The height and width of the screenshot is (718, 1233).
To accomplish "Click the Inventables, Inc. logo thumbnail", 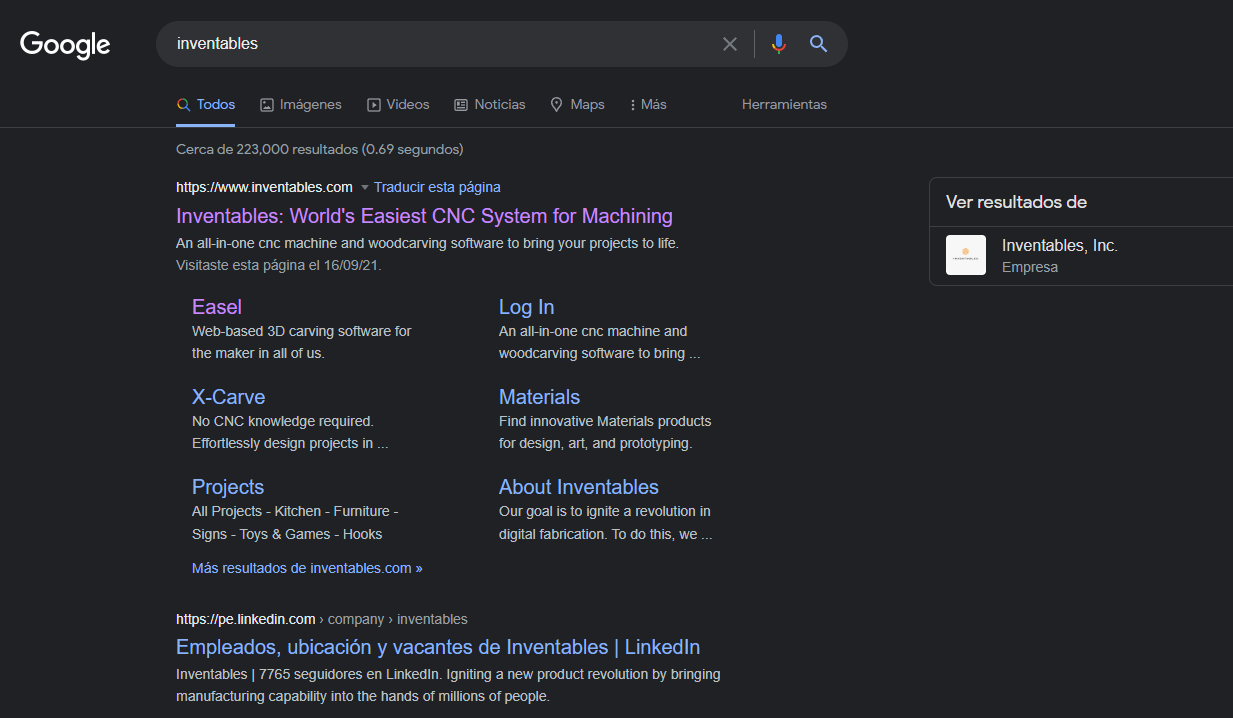I will click(966, 255).
